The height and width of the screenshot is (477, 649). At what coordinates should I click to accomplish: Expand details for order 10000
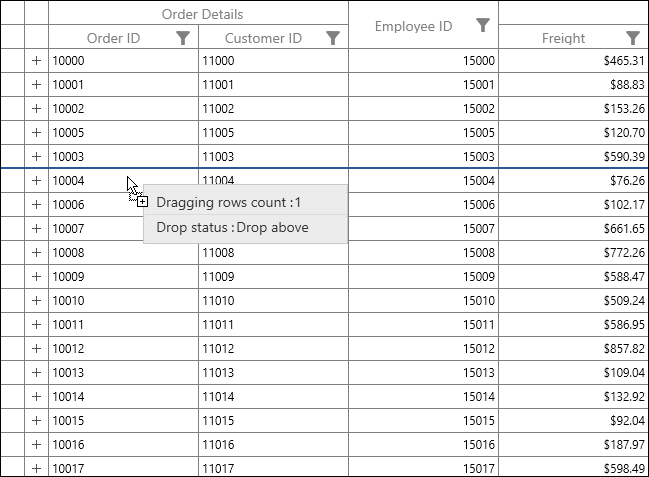pyautogui.click(x=37, y=61)
